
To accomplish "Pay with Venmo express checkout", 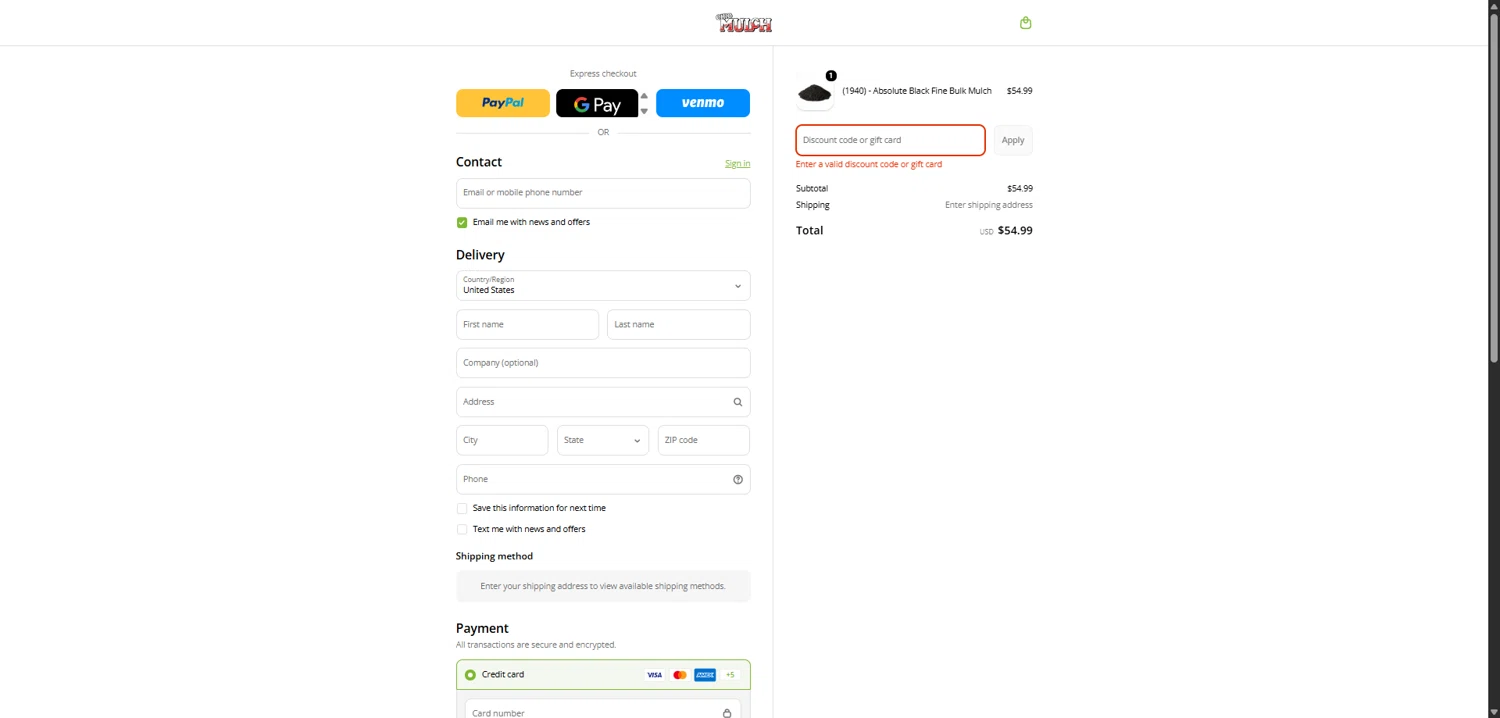I will tap(703, 103).
